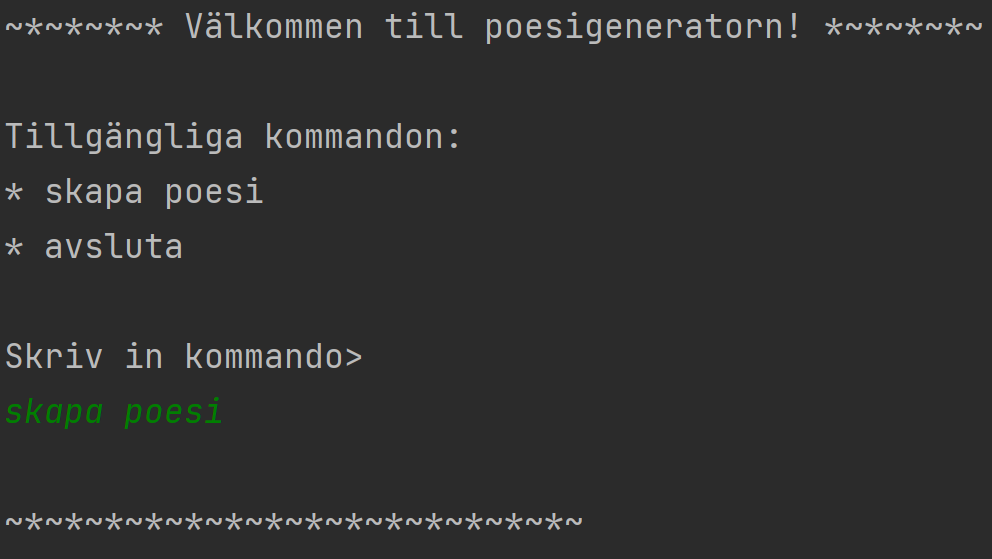The image size is (992, 559).
Task: Click the word "Välkommen" in the header
Action: pos(274,27)
